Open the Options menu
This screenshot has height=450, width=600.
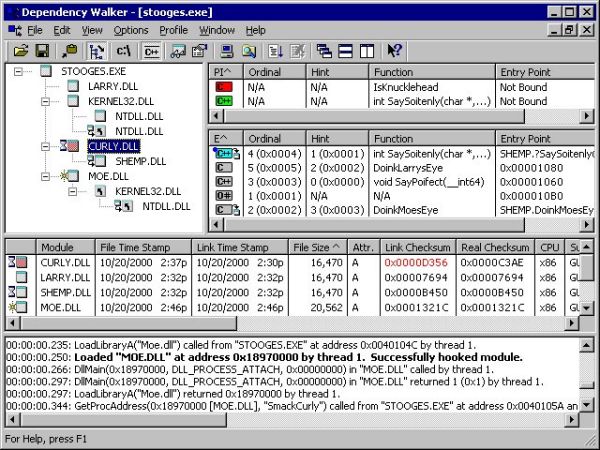pyautogui.click(x=130, y=30)
